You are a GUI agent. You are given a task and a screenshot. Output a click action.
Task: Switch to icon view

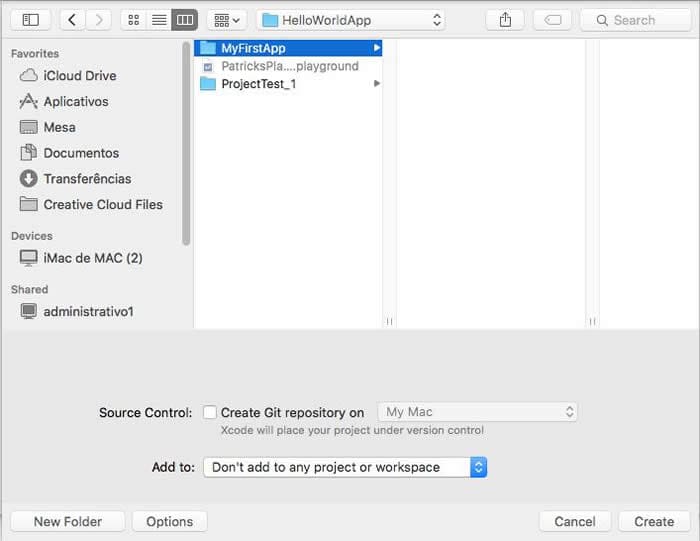(x=133, y=20)
